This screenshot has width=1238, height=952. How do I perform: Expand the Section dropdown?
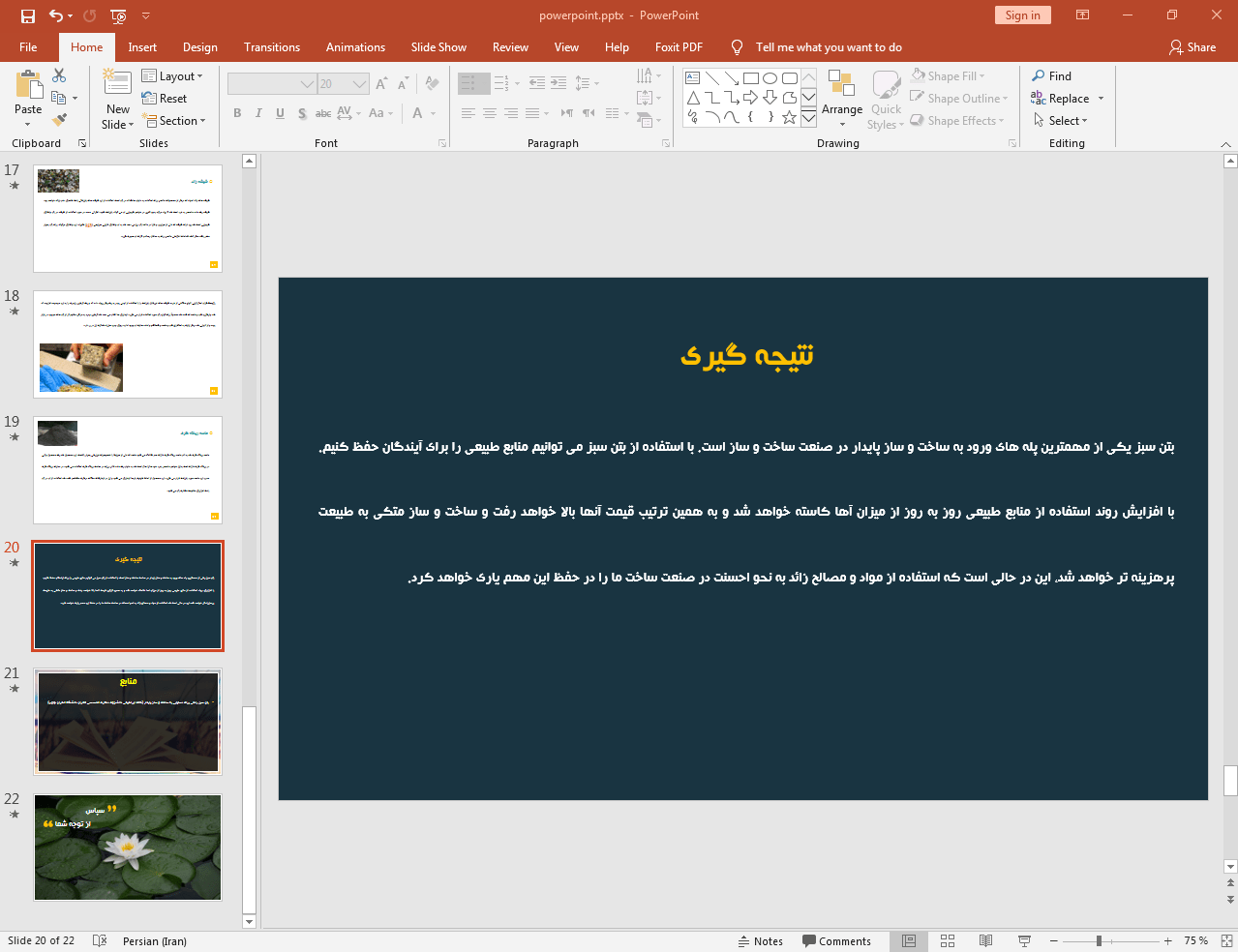tap(174, 121)
